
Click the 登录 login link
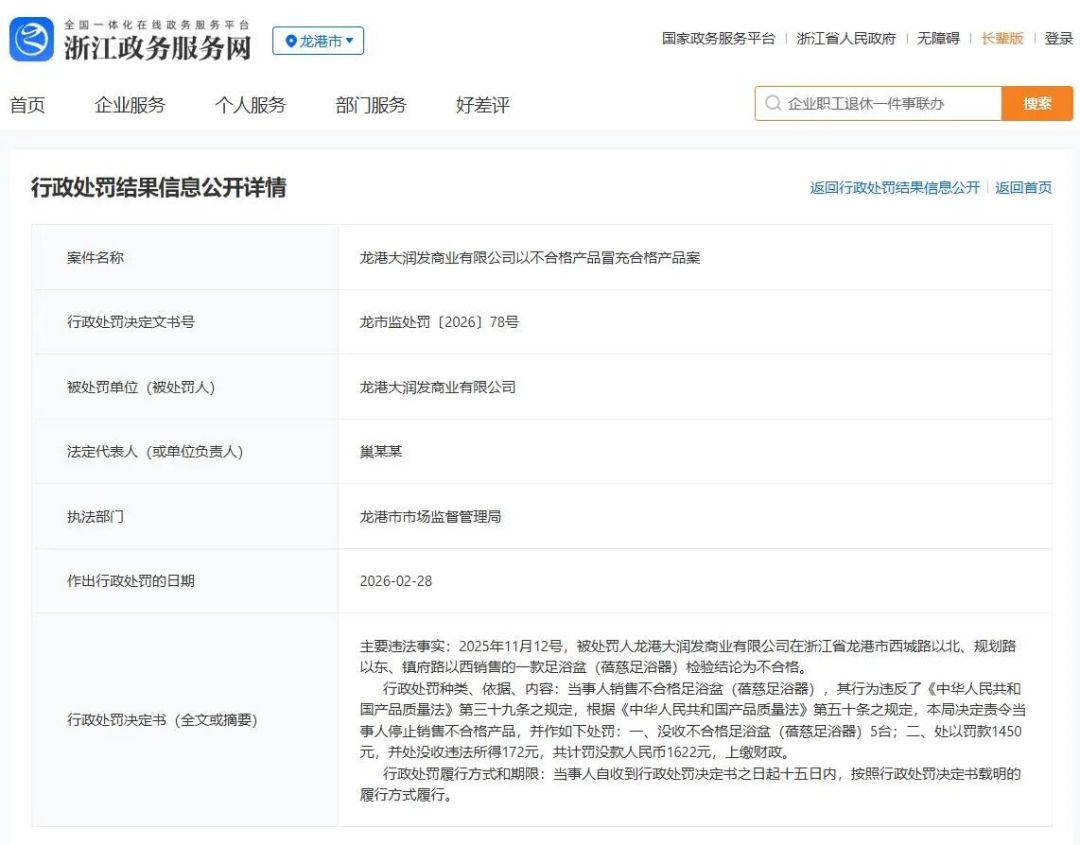[x=1059, y=39]
